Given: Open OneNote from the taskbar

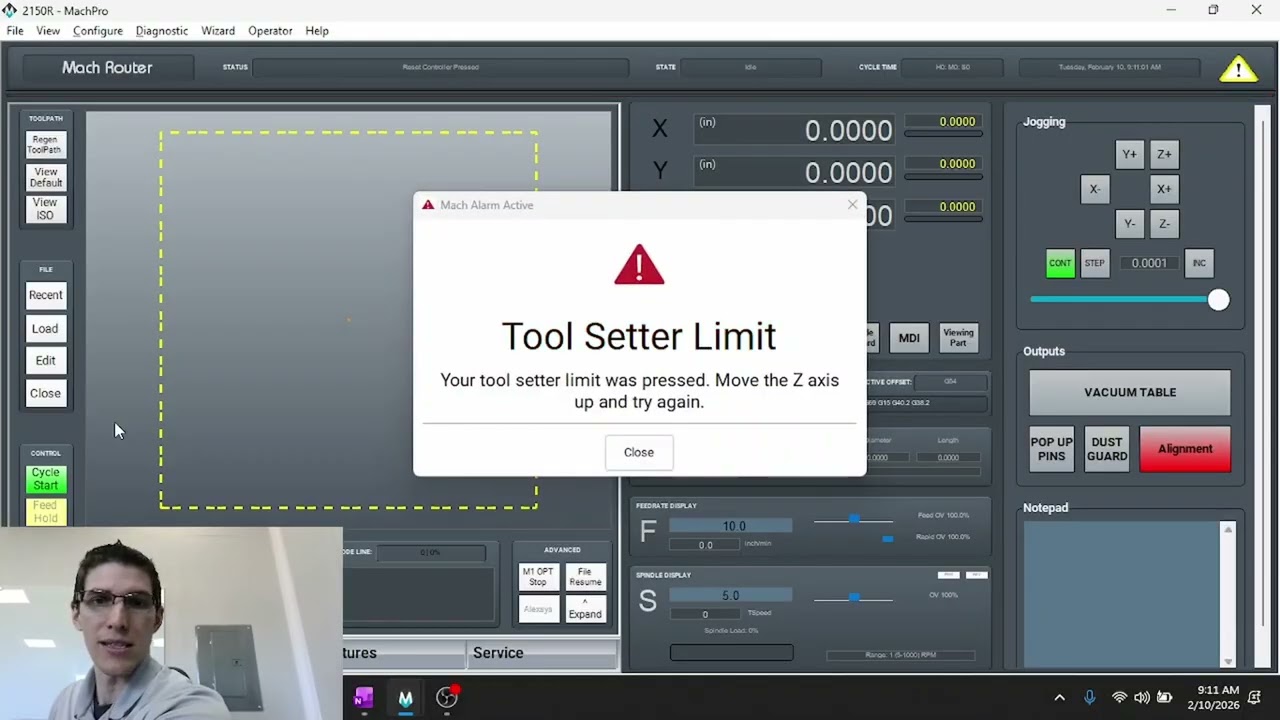Looking at the screenshot, I should pos(363,697).
